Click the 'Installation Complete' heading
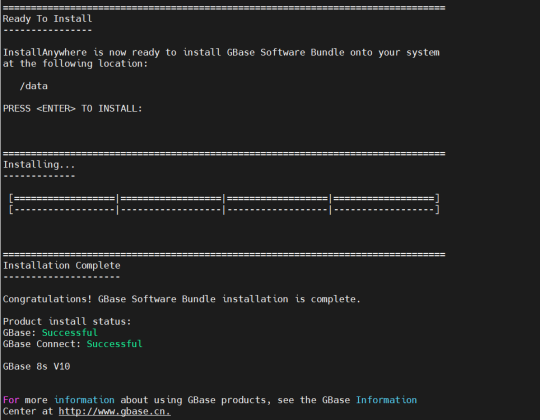 [x=62, y=265]
